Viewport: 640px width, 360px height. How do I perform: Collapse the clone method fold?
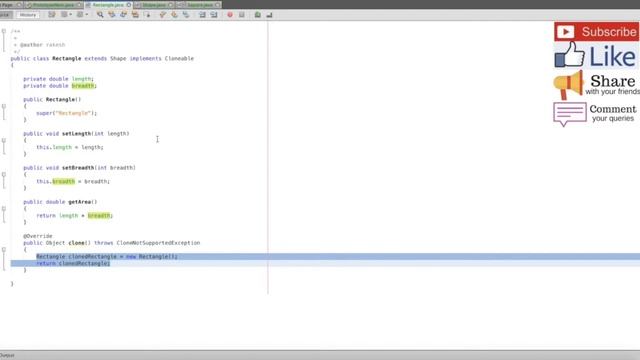pos(4,249)
